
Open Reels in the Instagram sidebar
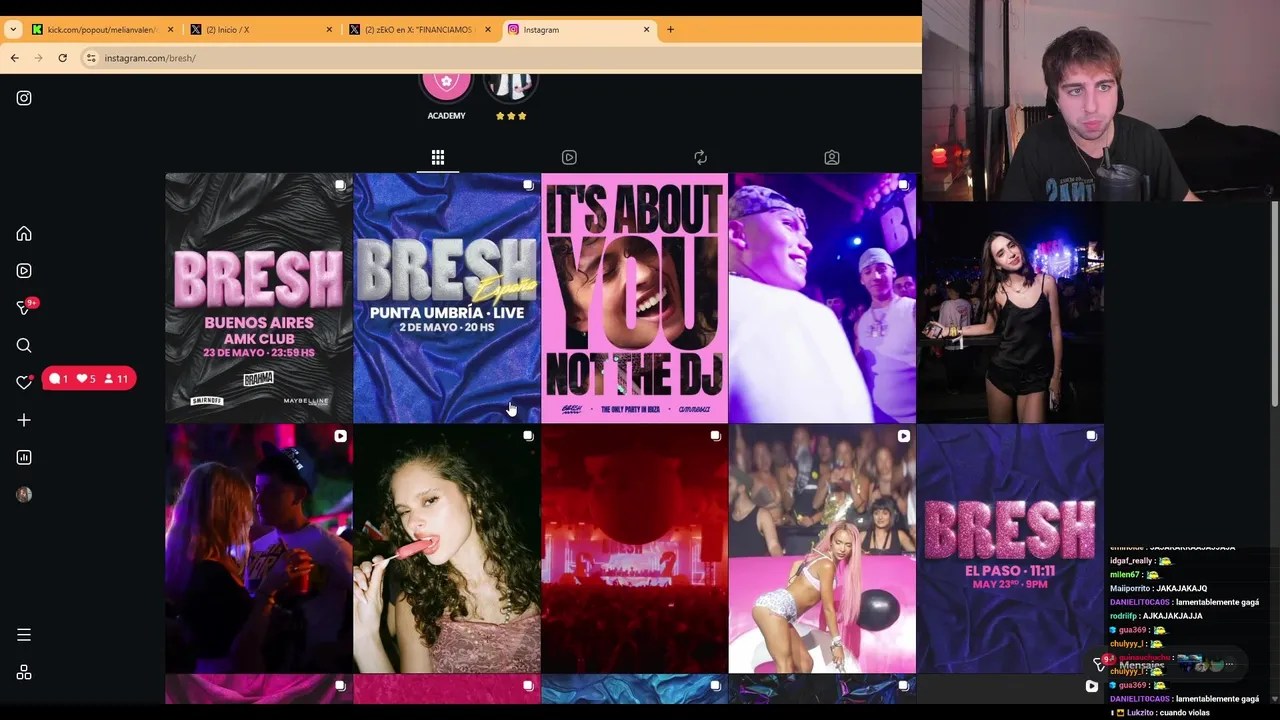point(24,270)
